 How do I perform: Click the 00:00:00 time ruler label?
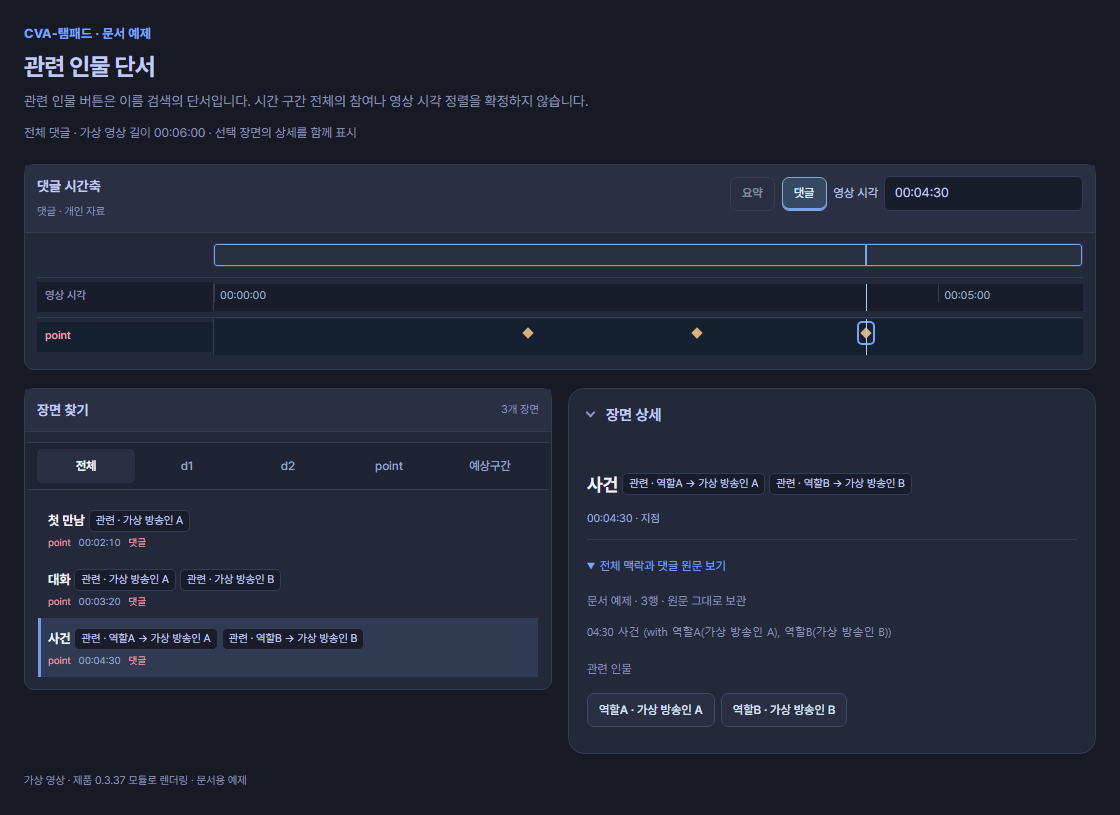(243, 295)
